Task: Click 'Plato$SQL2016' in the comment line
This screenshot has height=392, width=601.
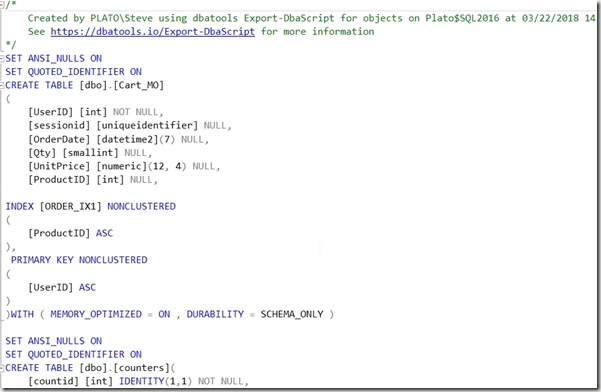Action: pyautogui.click(x=462, y=18)
